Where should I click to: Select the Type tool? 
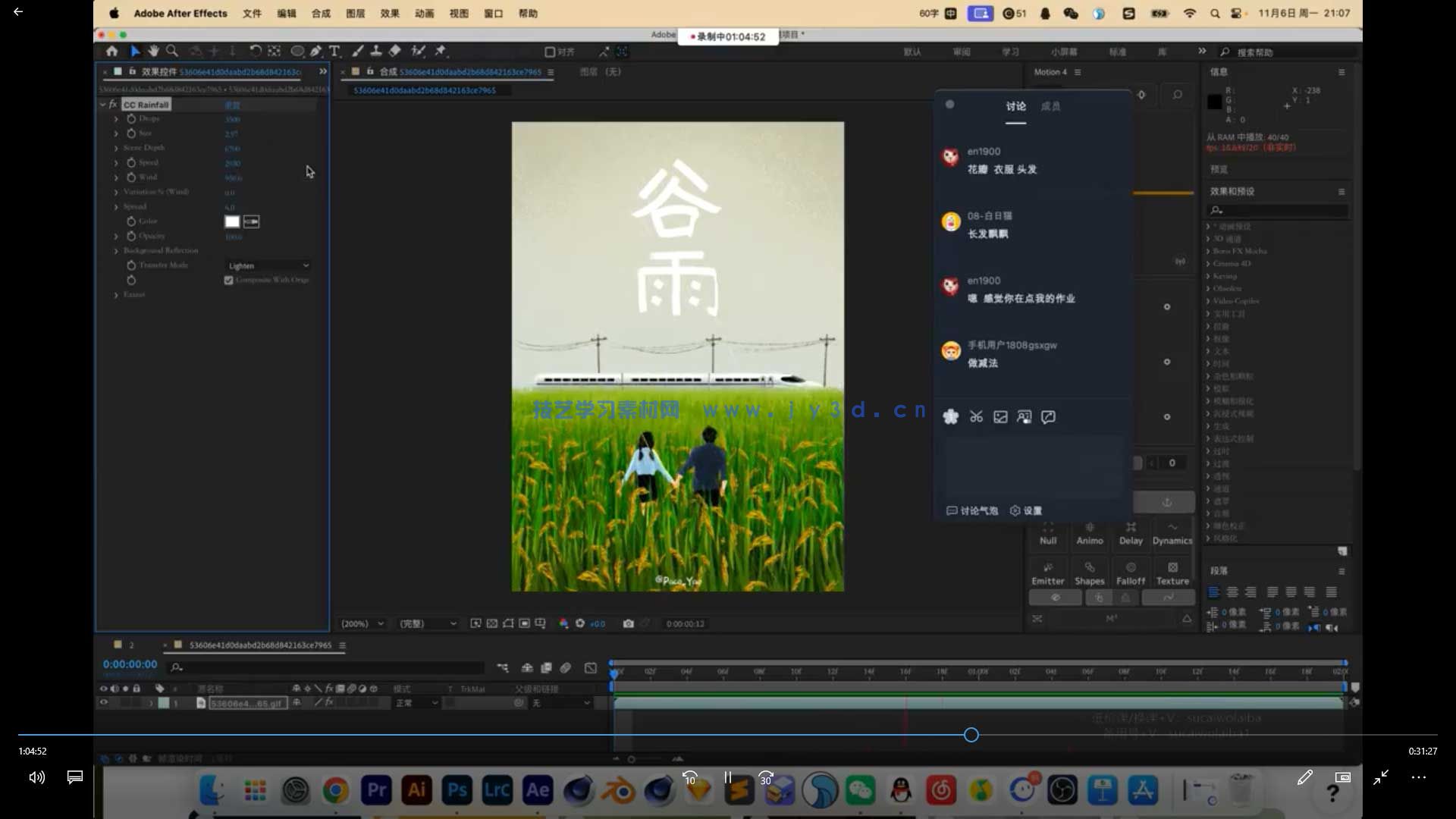click(334, 51)
